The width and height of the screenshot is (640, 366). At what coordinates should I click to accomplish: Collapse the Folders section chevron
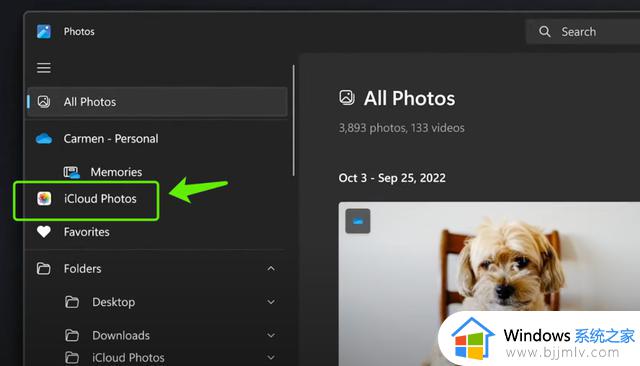click(271, 268)
